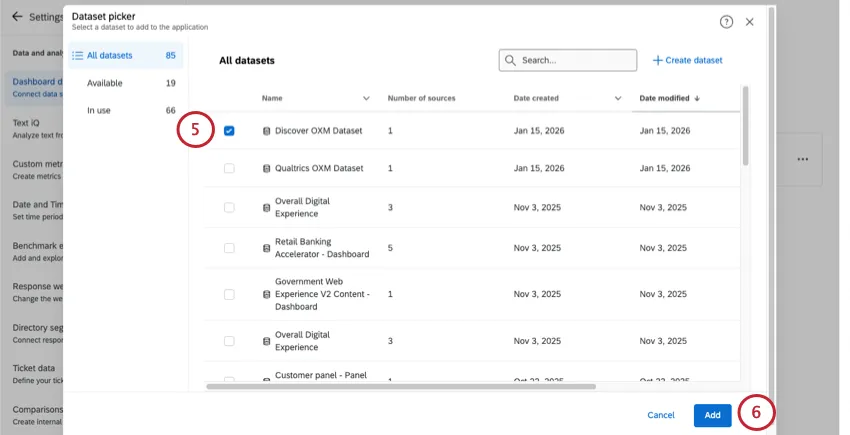
Task: Open the Name column dropdown
Action: [366, 99]
